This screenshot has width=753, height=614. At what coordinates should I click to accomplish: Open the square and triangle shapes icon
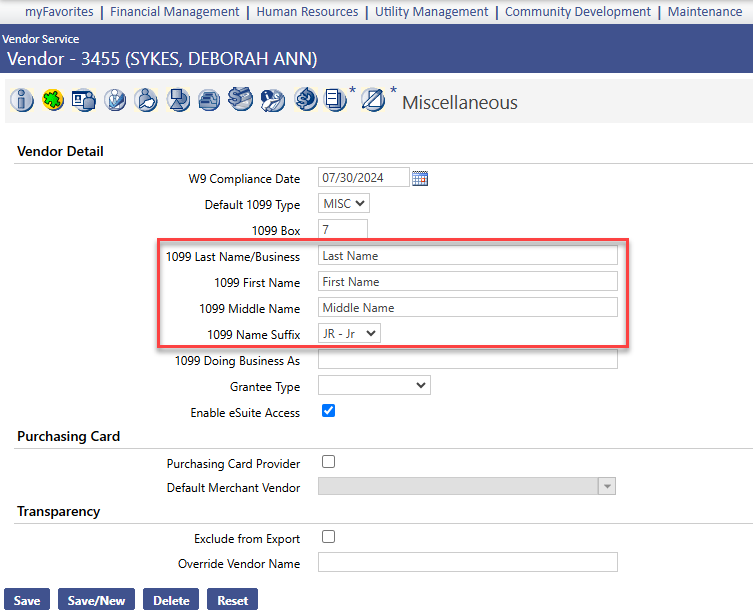(x=178, y=100)
